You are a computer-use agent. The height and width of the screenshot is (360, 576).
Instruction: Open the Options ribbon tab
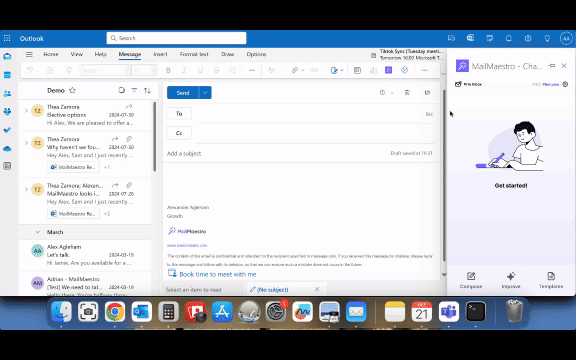256,54
